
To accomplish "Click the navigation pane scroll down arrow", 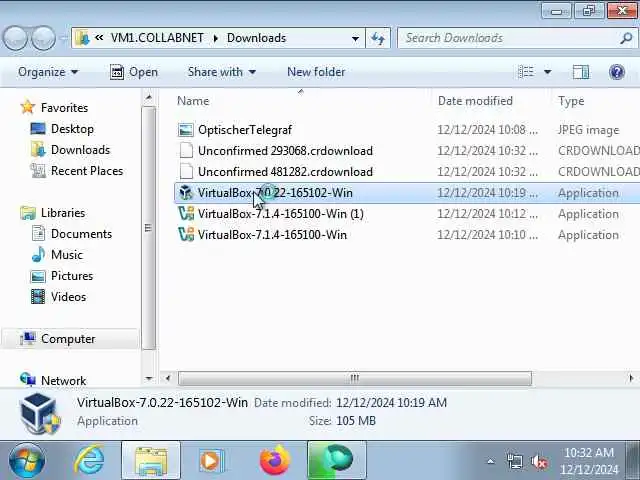I will click(149, 378).
